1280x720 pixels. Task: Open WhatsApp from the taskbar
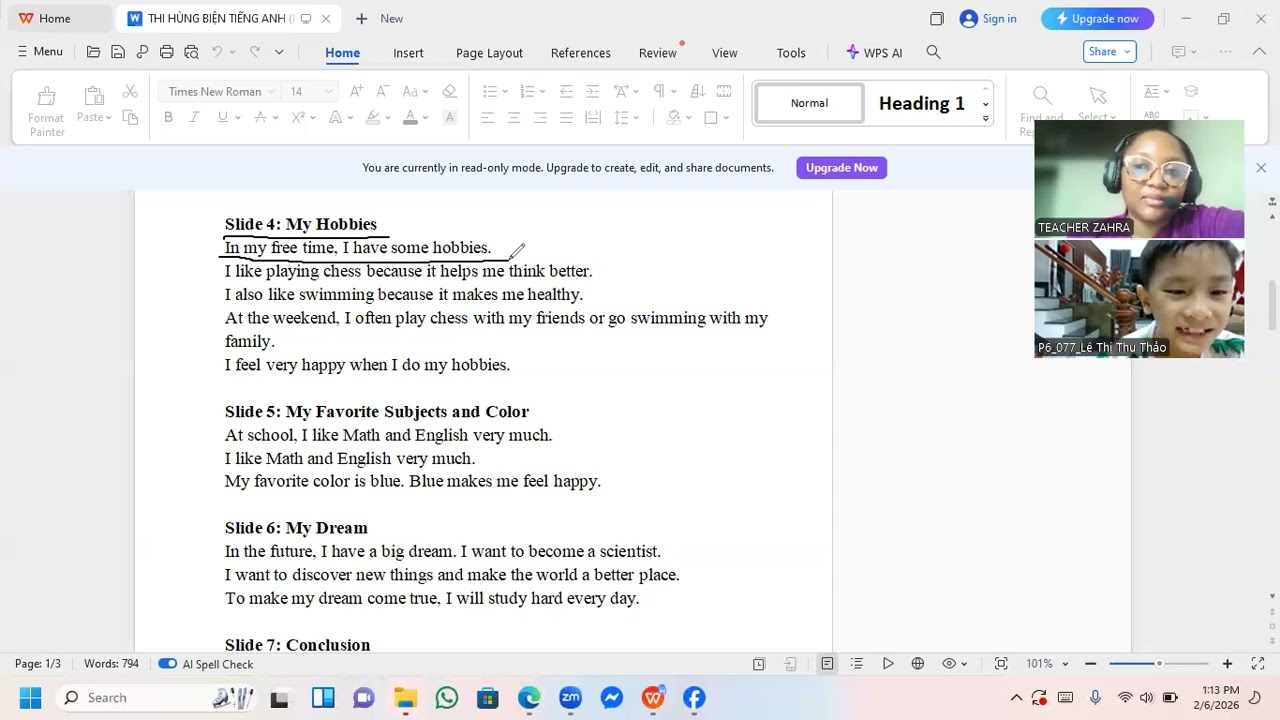click(x=446, y=697)
